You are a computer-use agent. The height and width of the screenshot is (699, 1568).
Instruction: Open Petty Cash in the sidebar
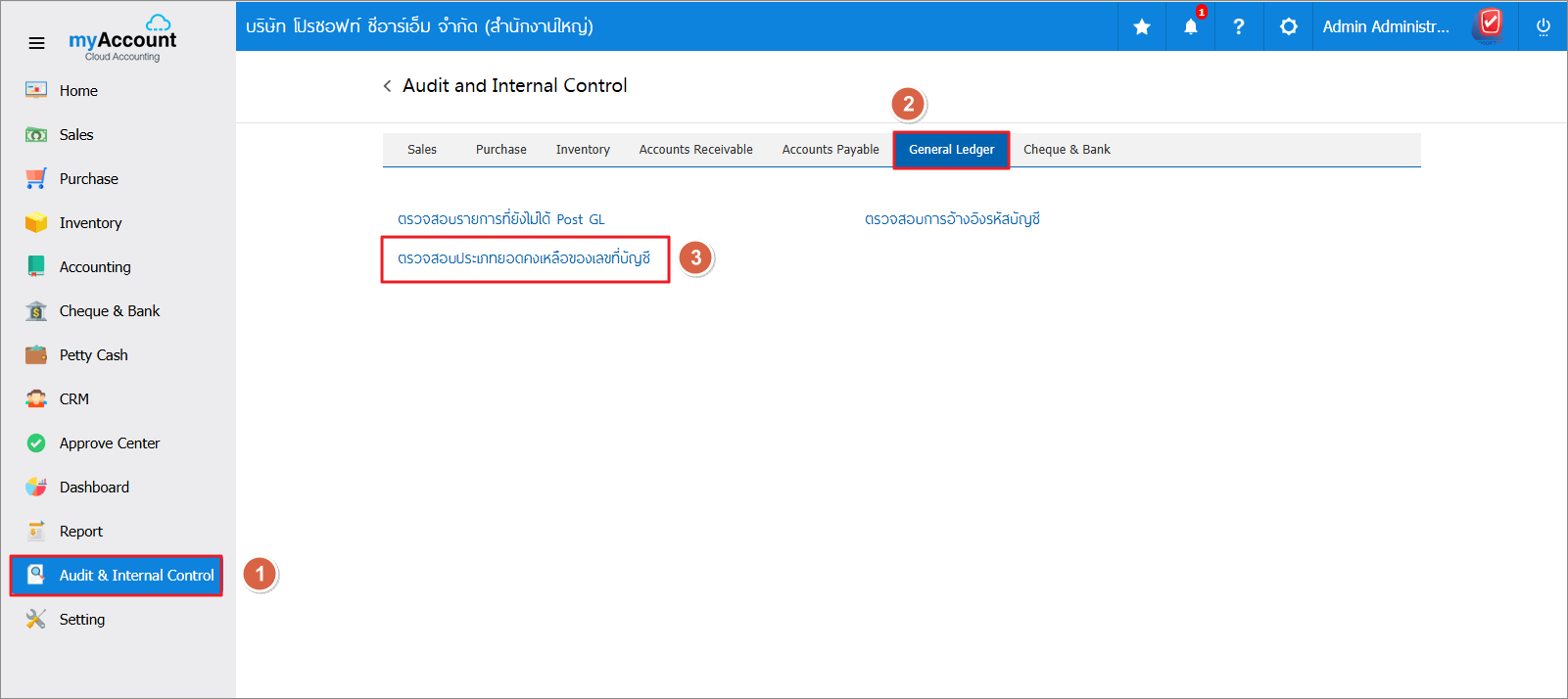point(93,355)
